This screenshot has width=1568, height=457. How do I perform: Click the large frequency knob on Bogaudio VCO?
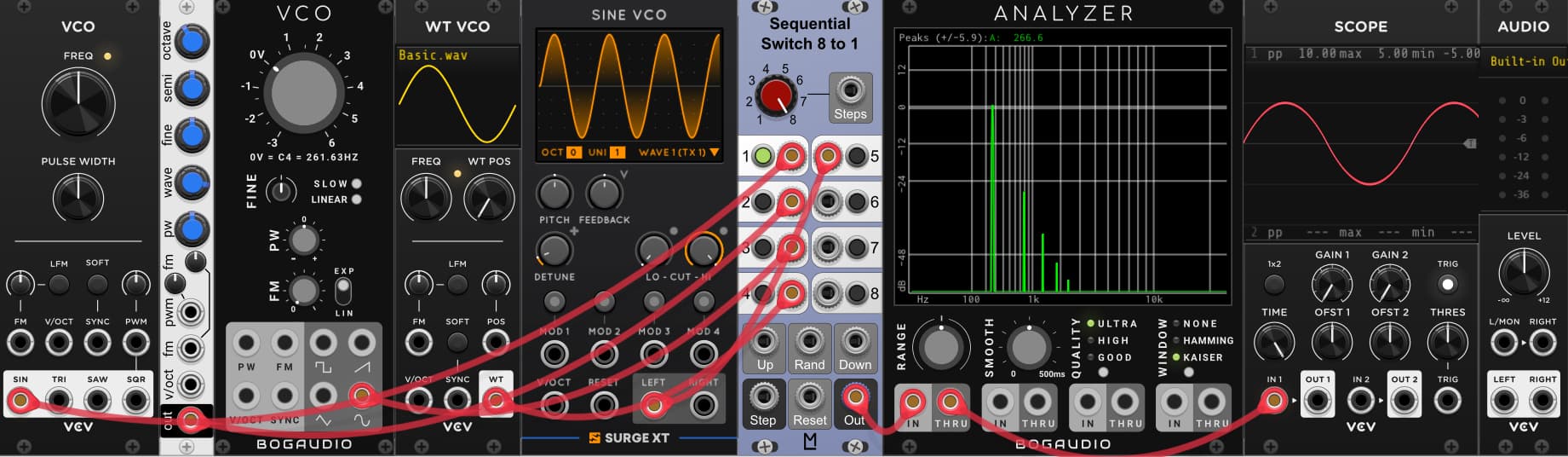303,93
